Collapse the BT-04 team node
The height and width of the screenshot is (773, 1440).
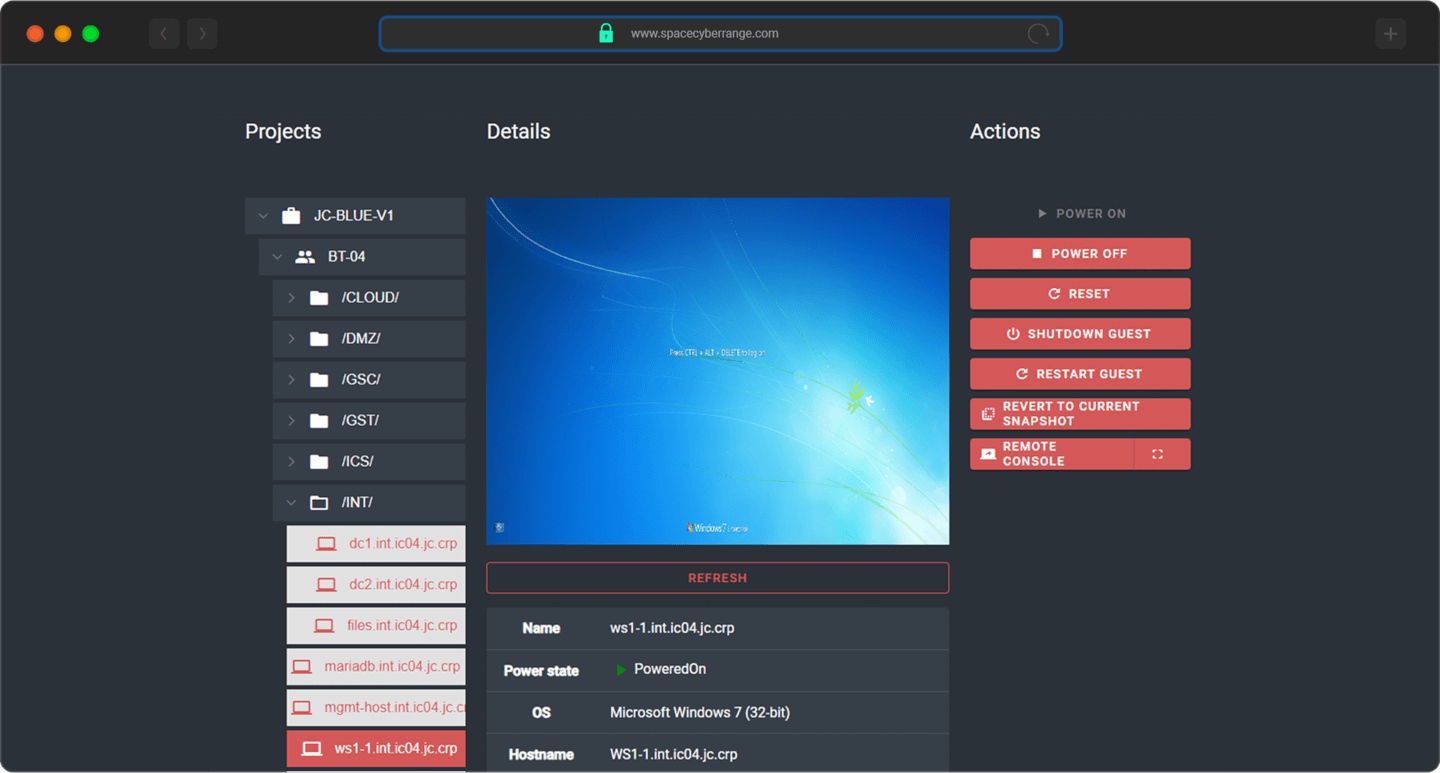click(277, 257)
